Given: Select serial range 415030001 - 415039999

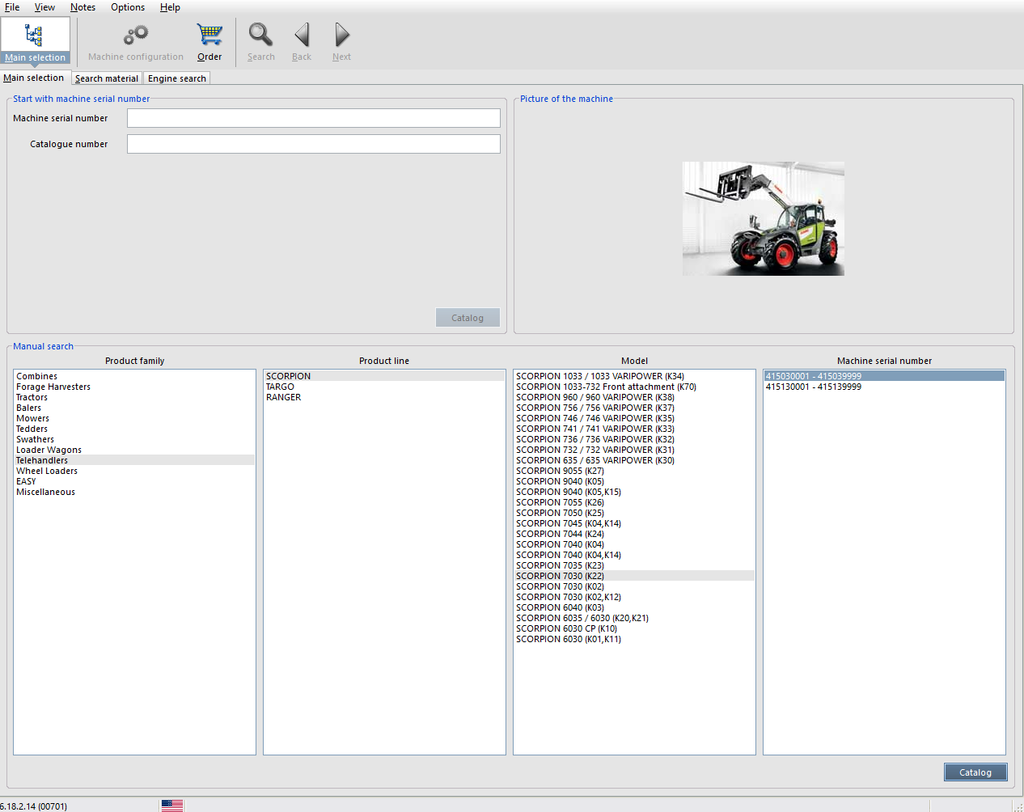Looking at the screenshot, I should pos(884,376).
